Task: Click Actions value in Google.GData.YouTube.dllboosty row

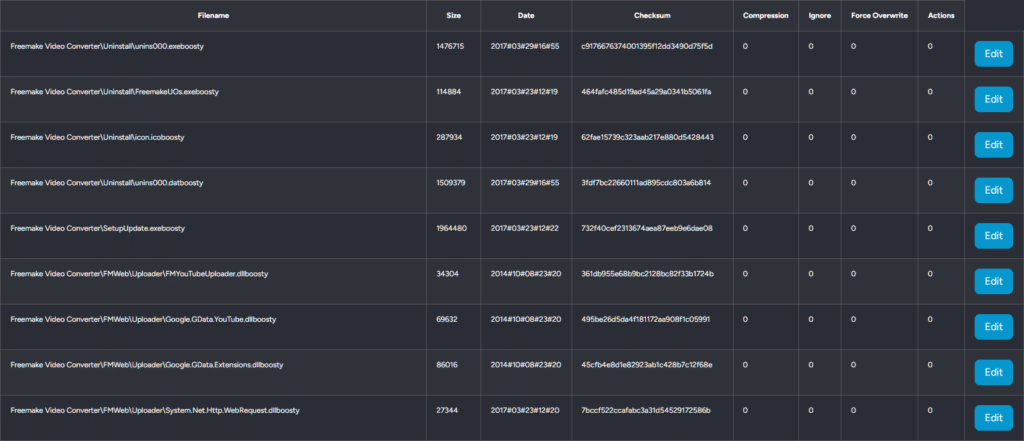Action: pos(930,319)
